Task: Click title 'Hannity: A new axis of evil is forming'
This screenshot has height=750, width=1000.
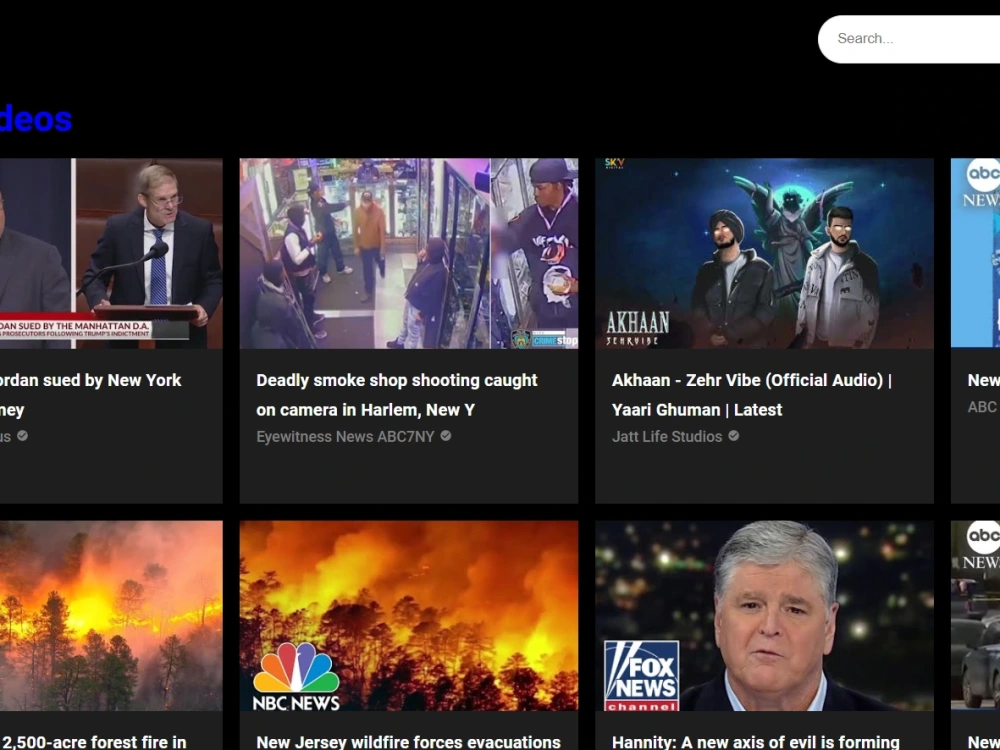Action: pyautogui.click(x=756, y=742)
